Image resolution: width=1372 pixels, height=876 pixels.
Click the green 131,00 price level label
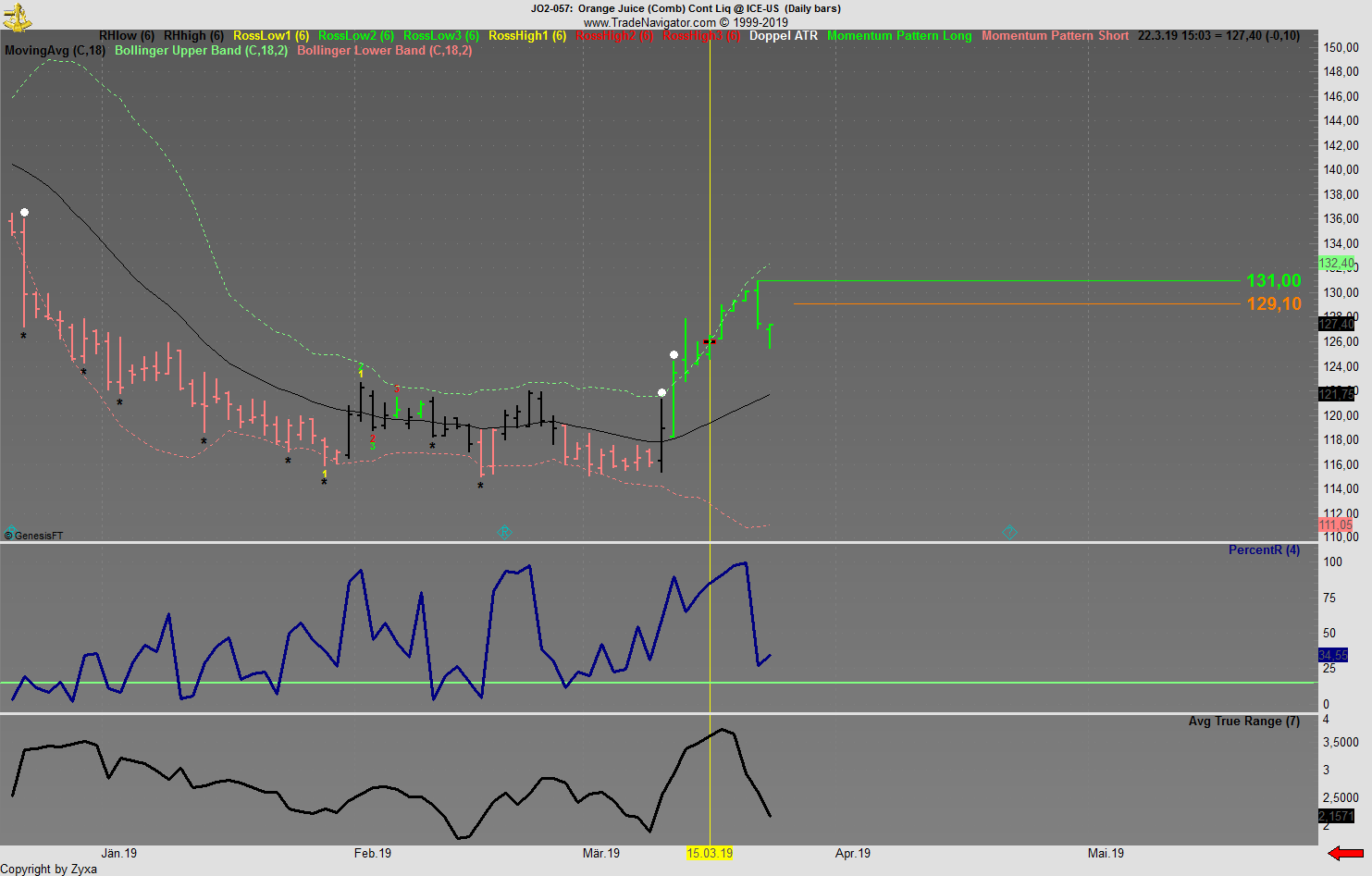click(1274, 281)
